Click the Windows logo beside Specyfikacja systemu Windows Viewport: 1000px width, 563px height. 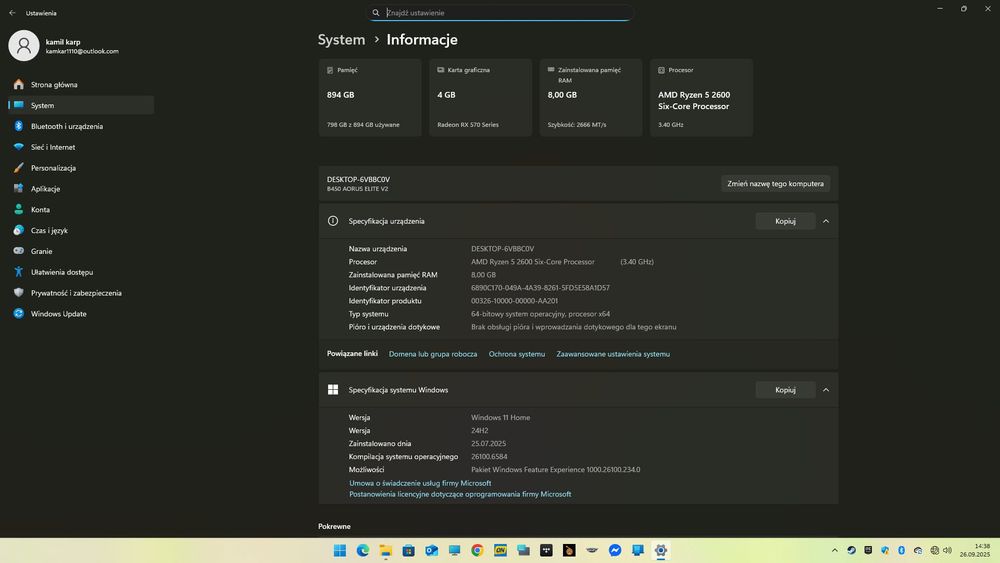pyautogui.click(x=333, y=390)
